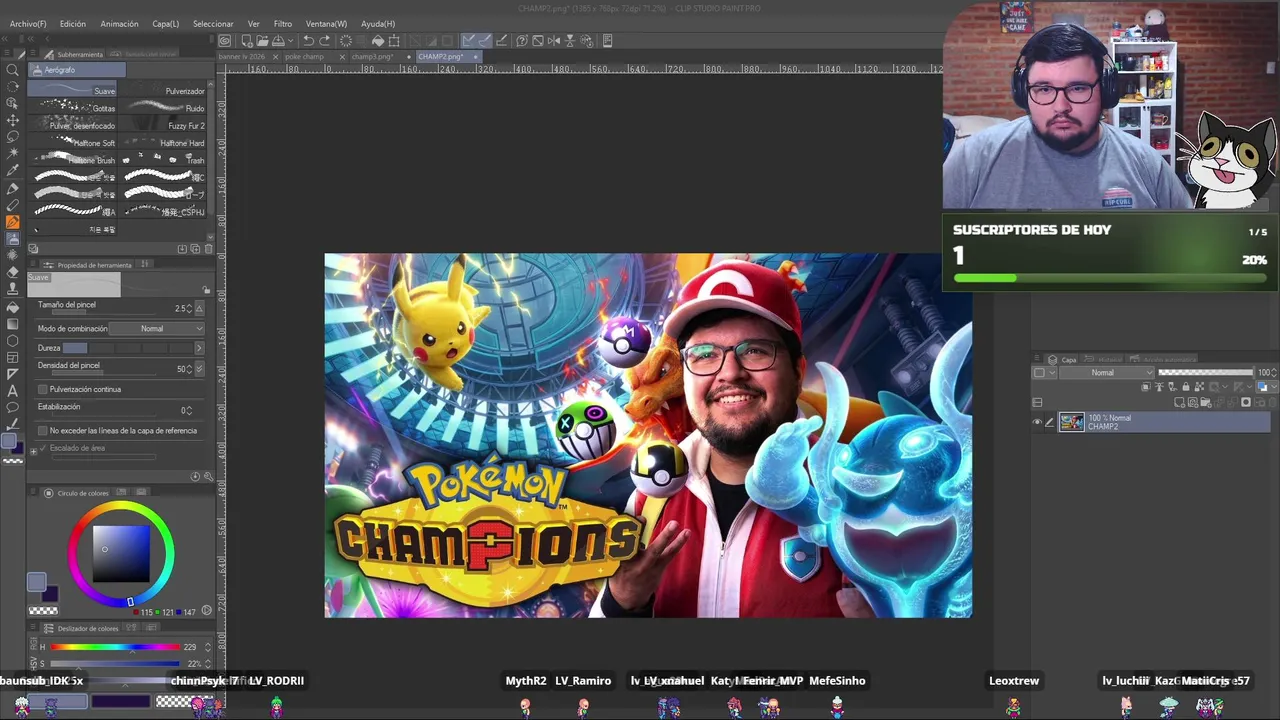The image size is (1280, 720).
Task: Click the Open file folder icon
Action: 262,41
